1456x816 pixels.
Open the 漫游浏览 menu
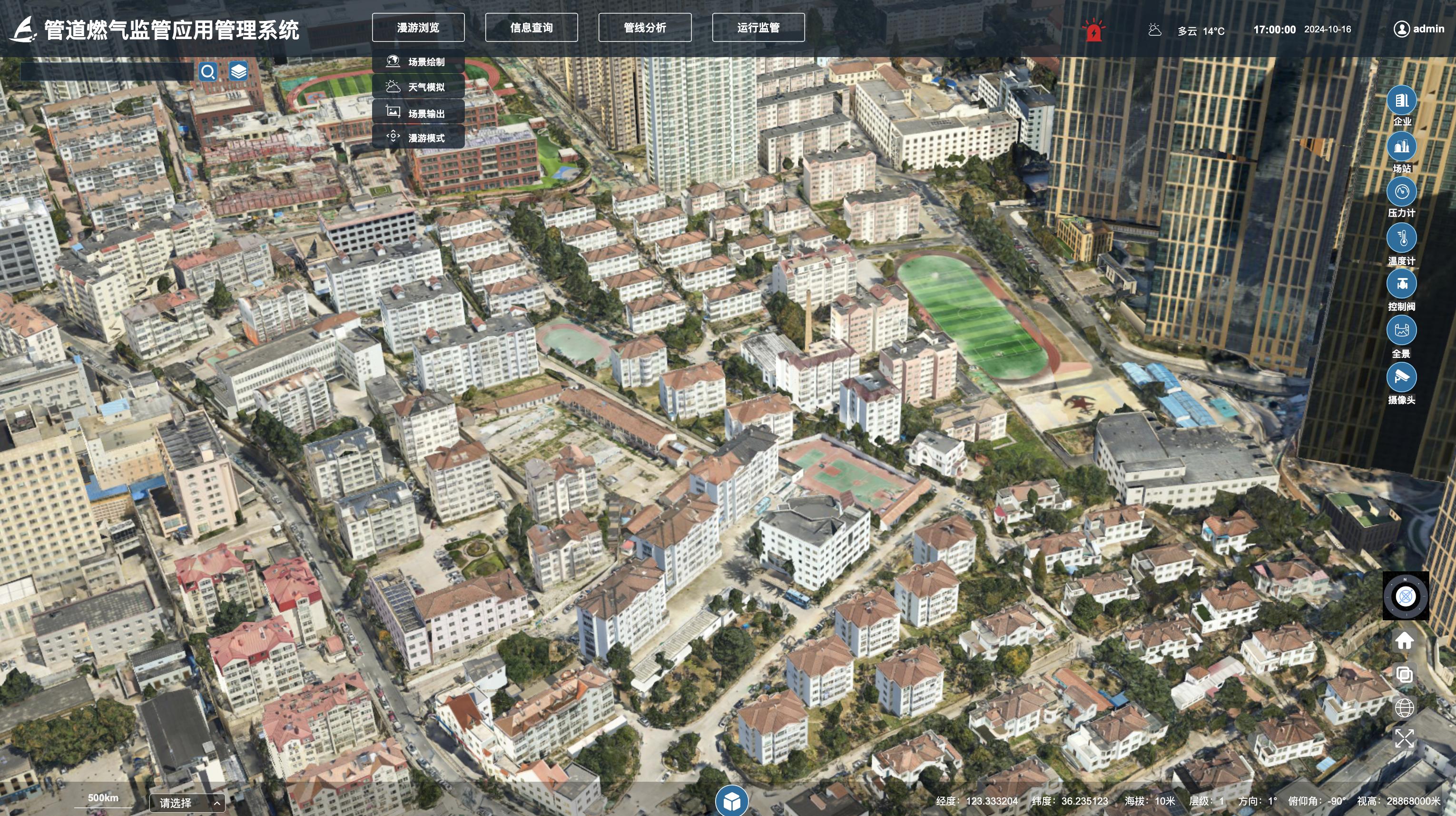tap(418, 28)
